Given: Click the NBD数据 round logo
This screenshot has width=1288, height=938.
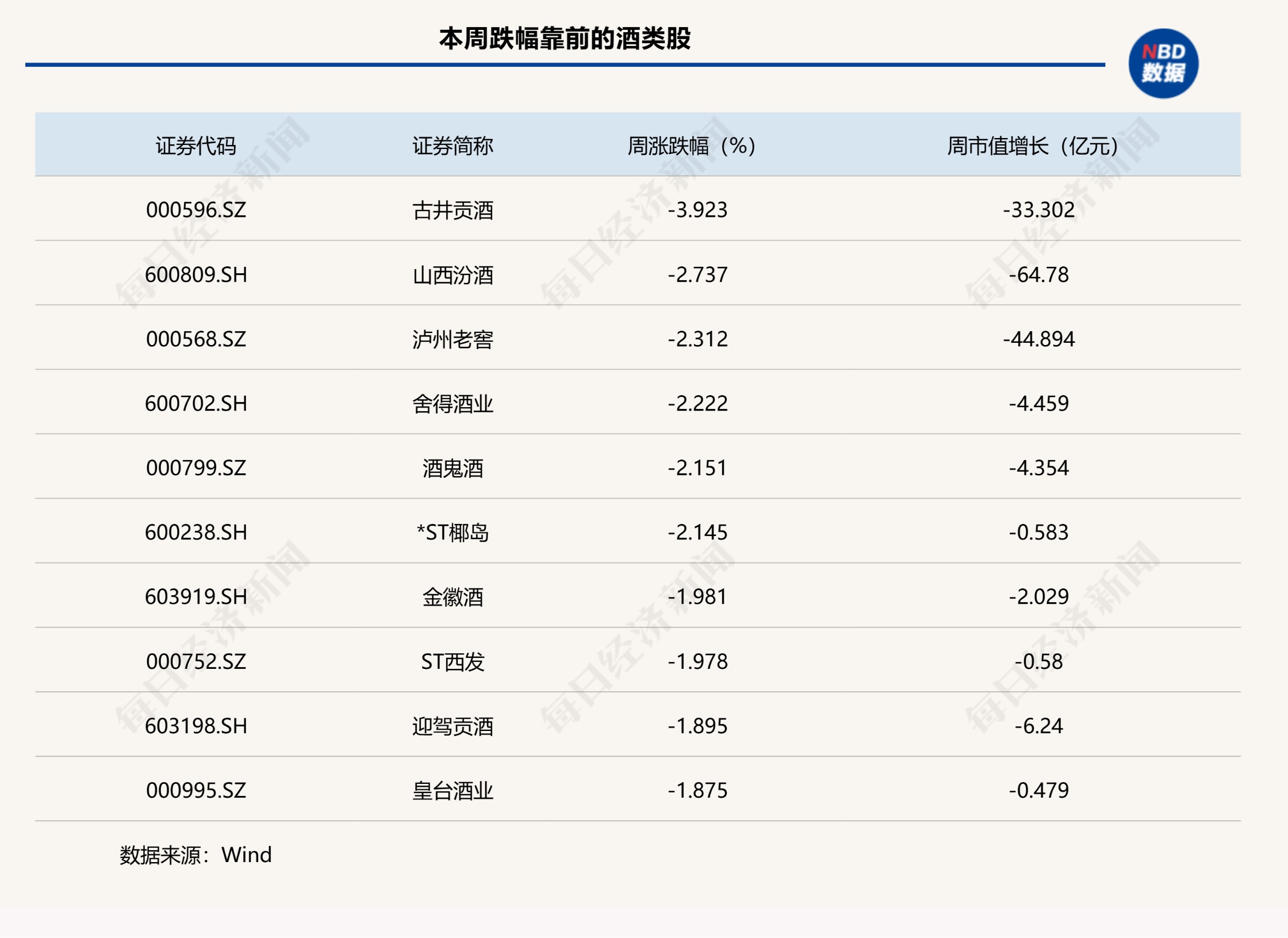Looking at the screenshot, I should (x=1163, y=63).
